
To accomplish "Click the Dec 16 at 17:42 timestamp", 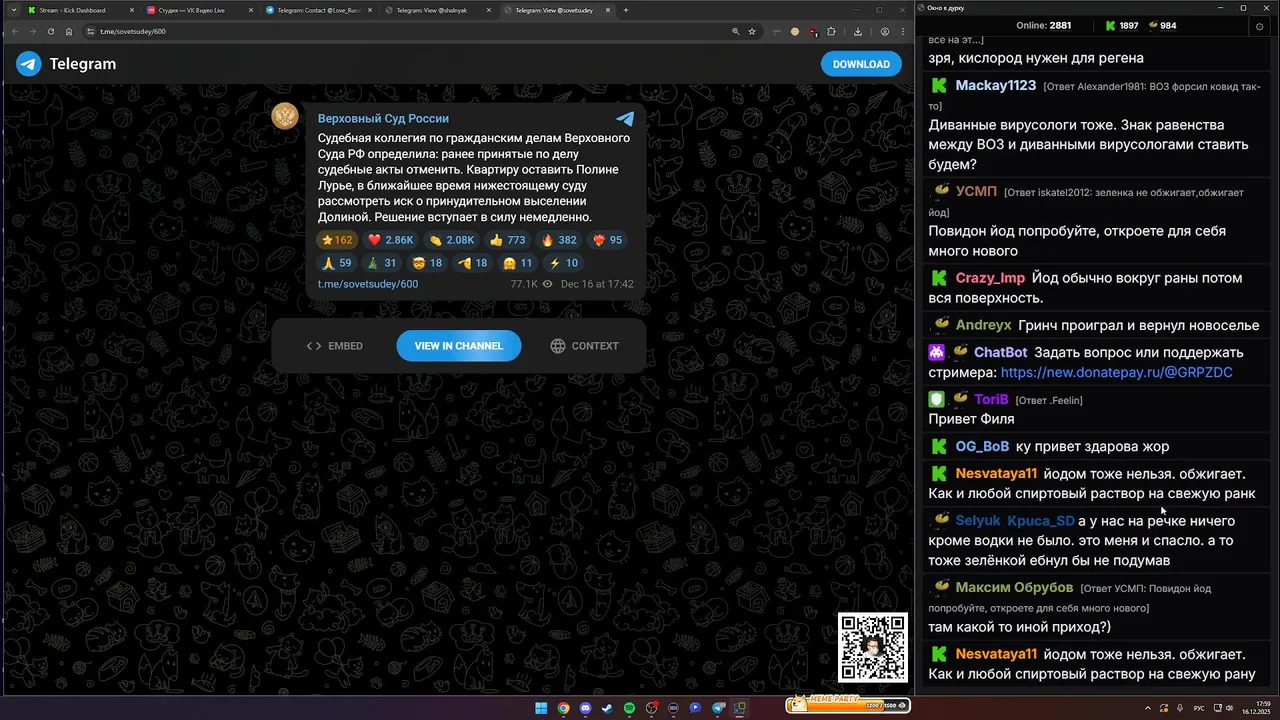I will pos(597,284).
